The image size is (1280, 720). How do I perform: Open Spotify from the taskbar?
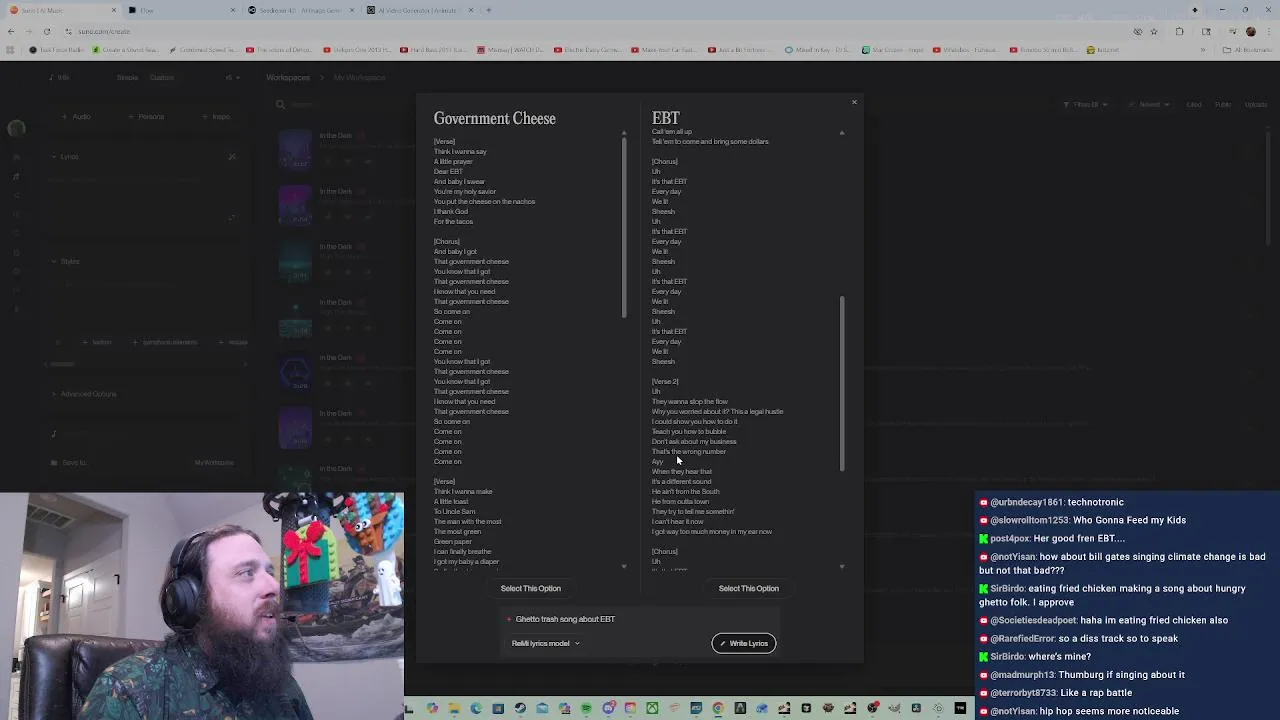point(586,708)
